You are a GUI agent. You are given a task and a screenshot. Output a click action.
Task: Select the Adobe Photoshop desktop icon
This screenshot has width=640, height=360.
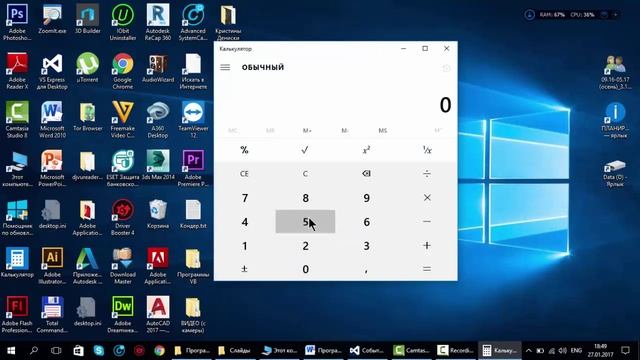point(17,22)
